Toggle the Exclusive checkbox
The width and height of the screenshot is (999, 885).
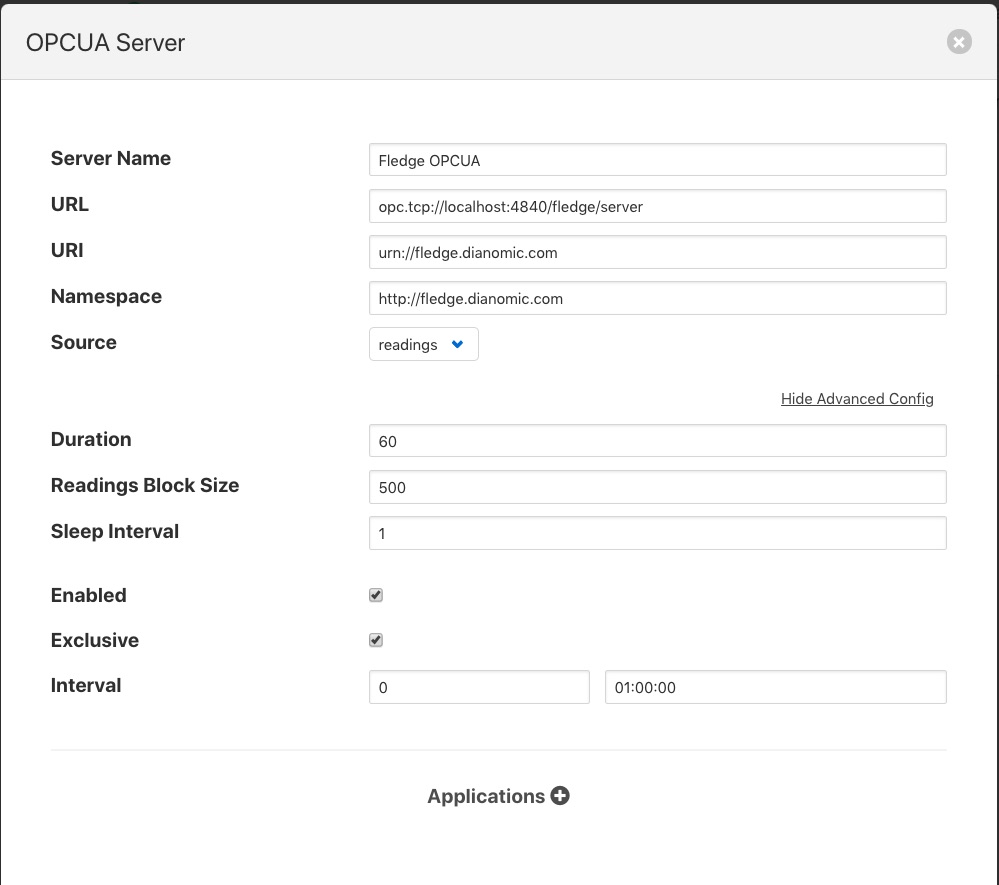pos(376,640)
